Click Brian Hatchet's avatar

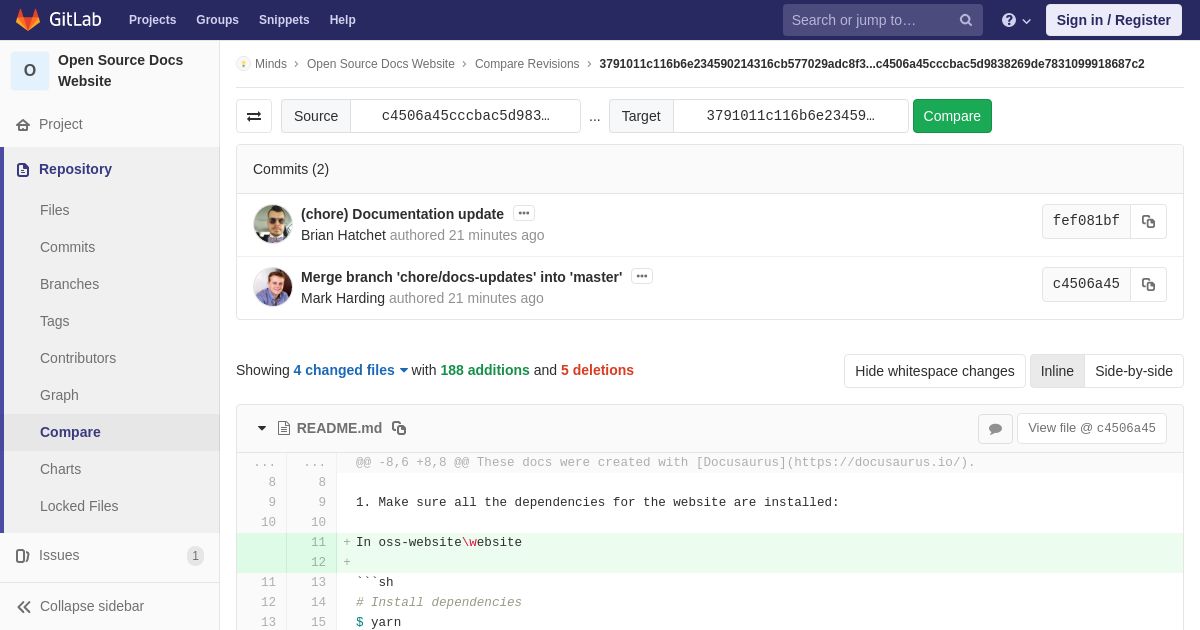[x=272, y=224]
